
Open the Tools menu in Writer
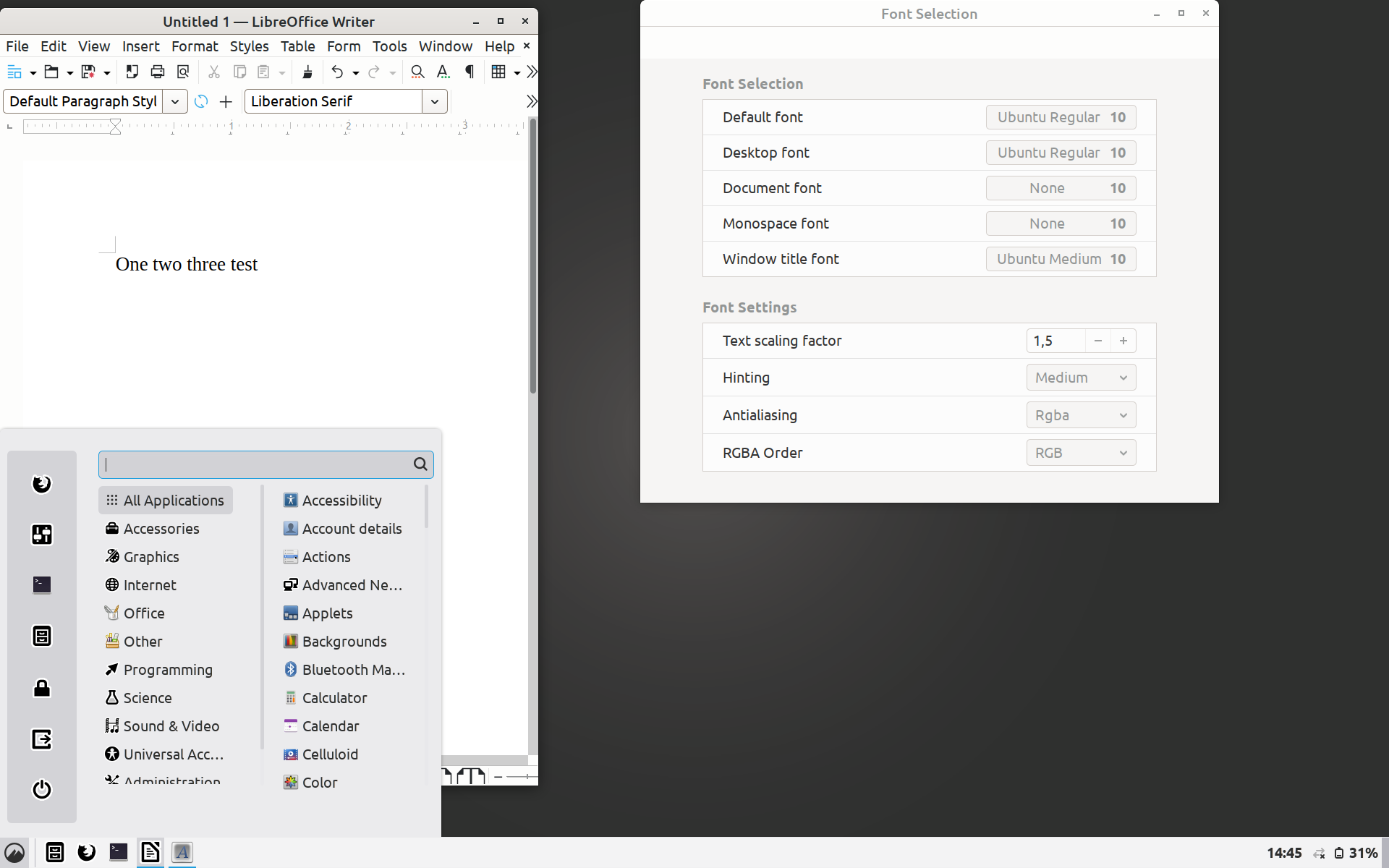click(389, 46)
